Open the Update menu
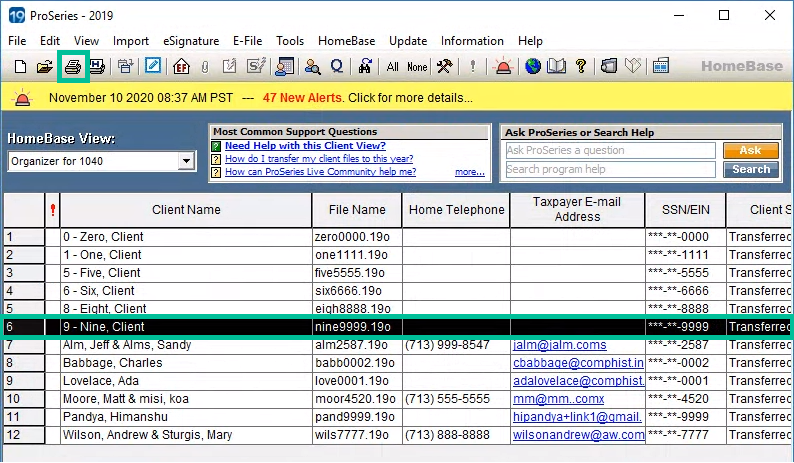794x463 pixels. tap(408, 41)
